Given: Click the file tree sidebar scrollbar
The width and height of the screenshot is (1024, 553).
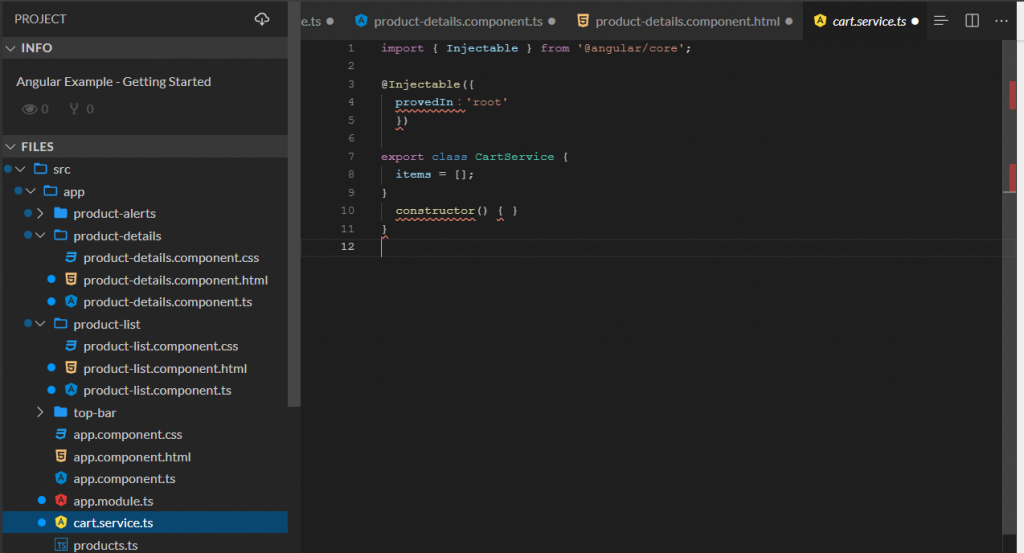Looking at the screenshot, I should point(294,204).
